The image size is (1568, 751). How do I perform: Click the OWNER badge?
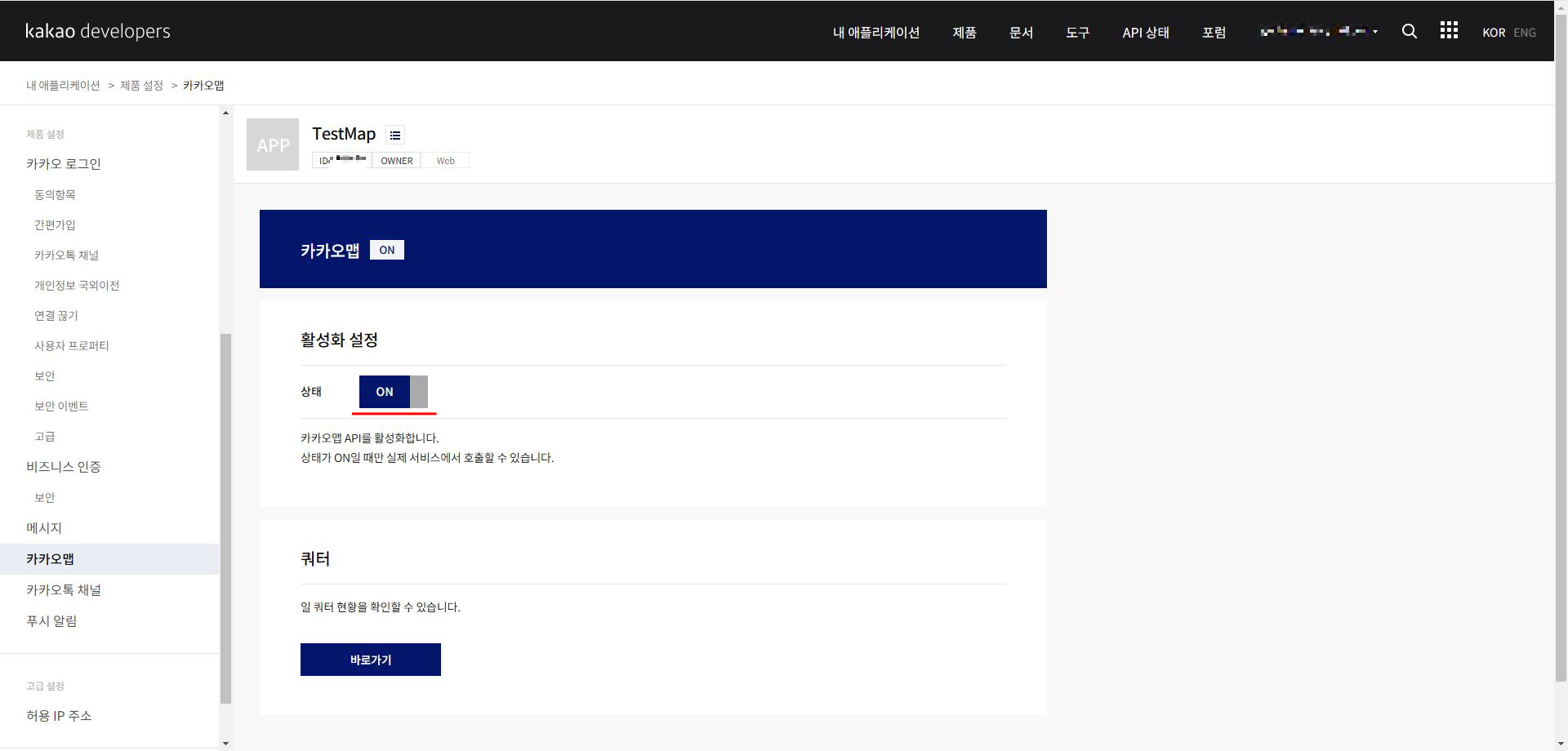click(397, 161)
